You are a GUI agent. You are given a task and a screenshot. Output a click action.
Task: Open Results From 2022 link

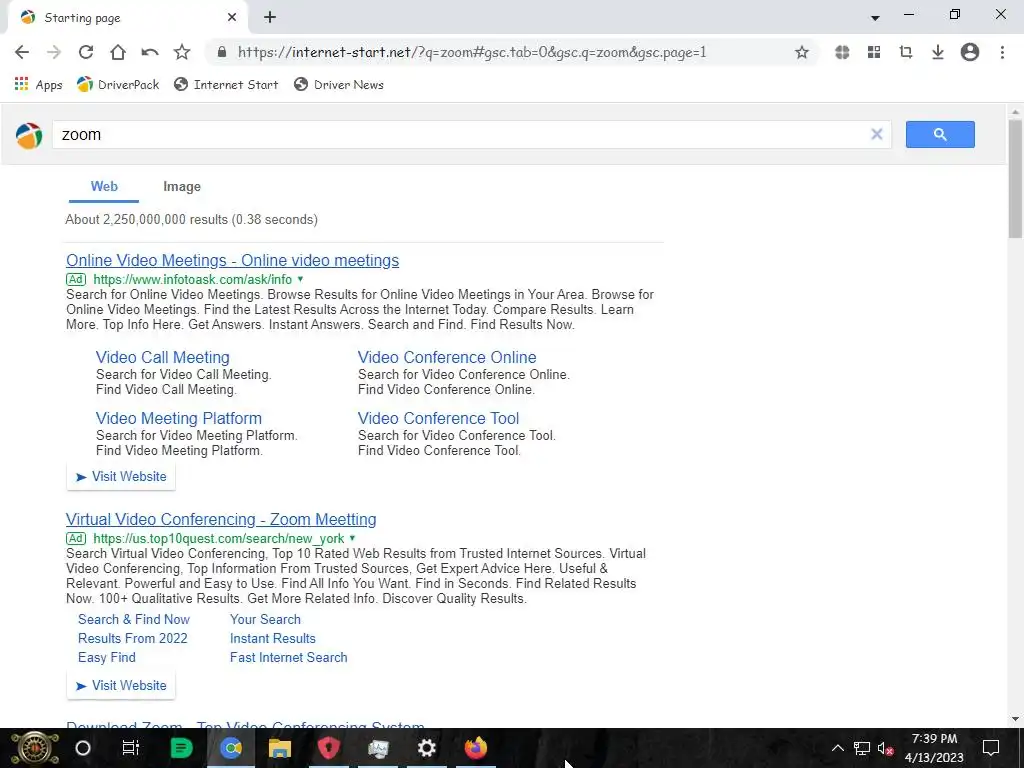pyautogui.click(x=133, y=638)
